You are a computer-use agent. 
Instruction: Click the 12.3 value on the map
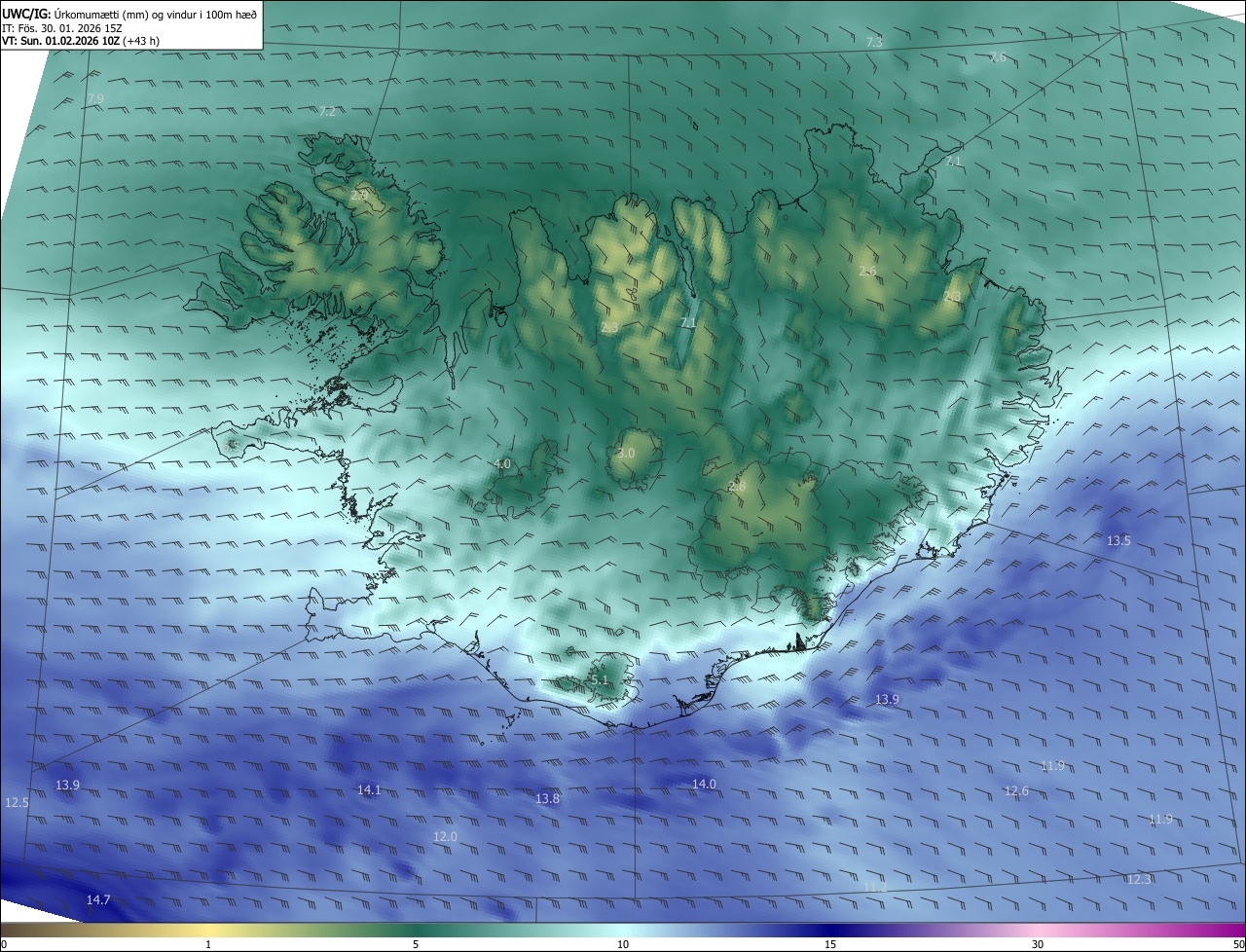click(1138, 880)
